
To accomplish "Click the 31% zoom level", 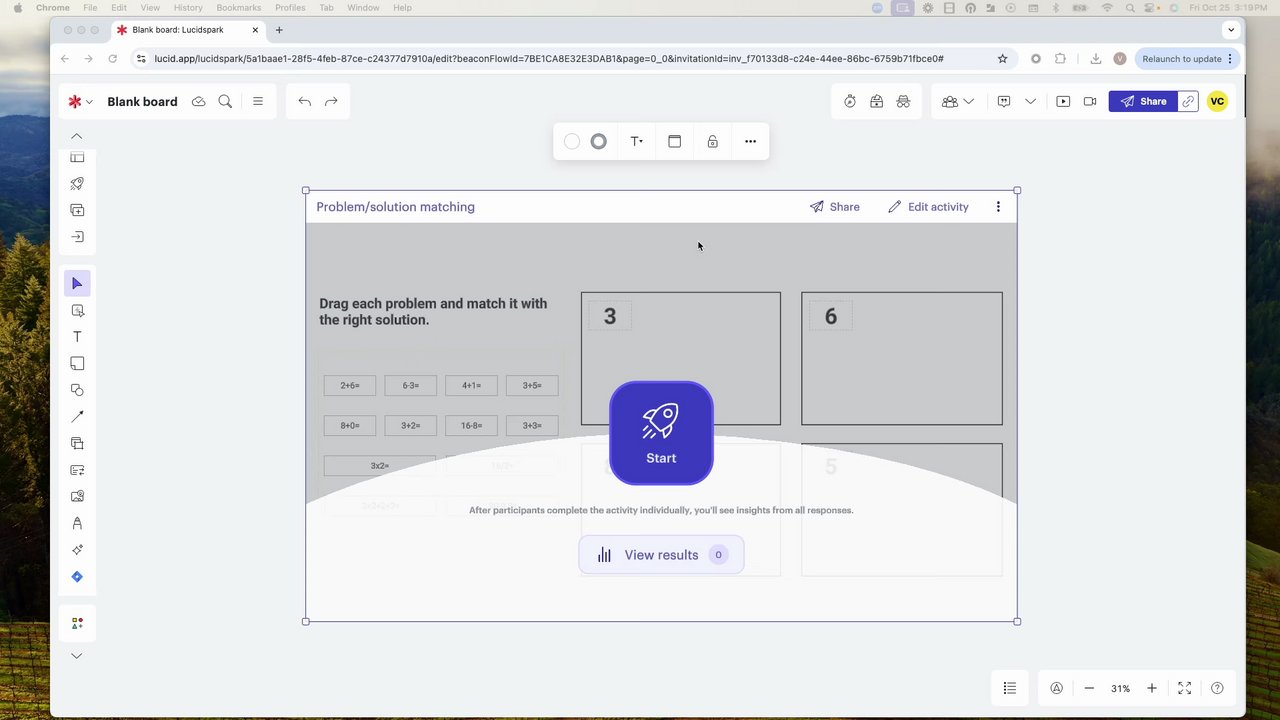I will [1120, 689].
